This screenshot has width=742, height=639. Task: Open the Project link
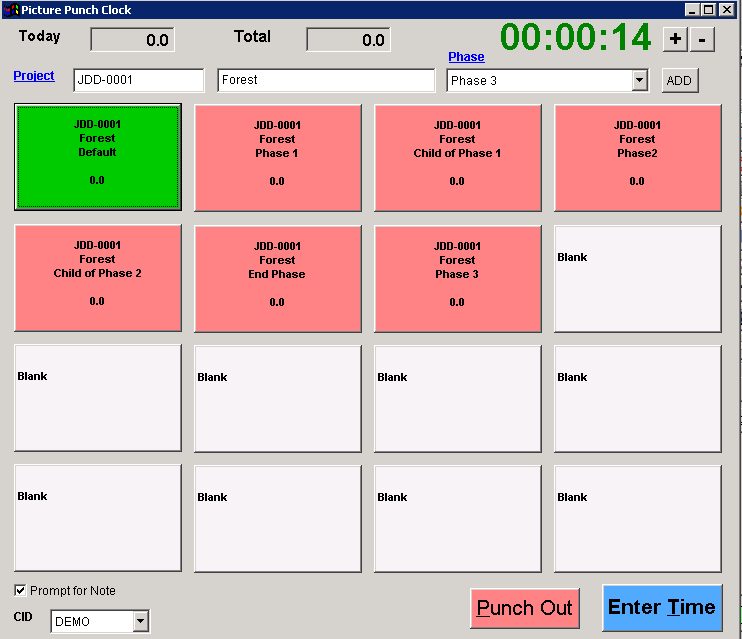[x=34, y=76]
